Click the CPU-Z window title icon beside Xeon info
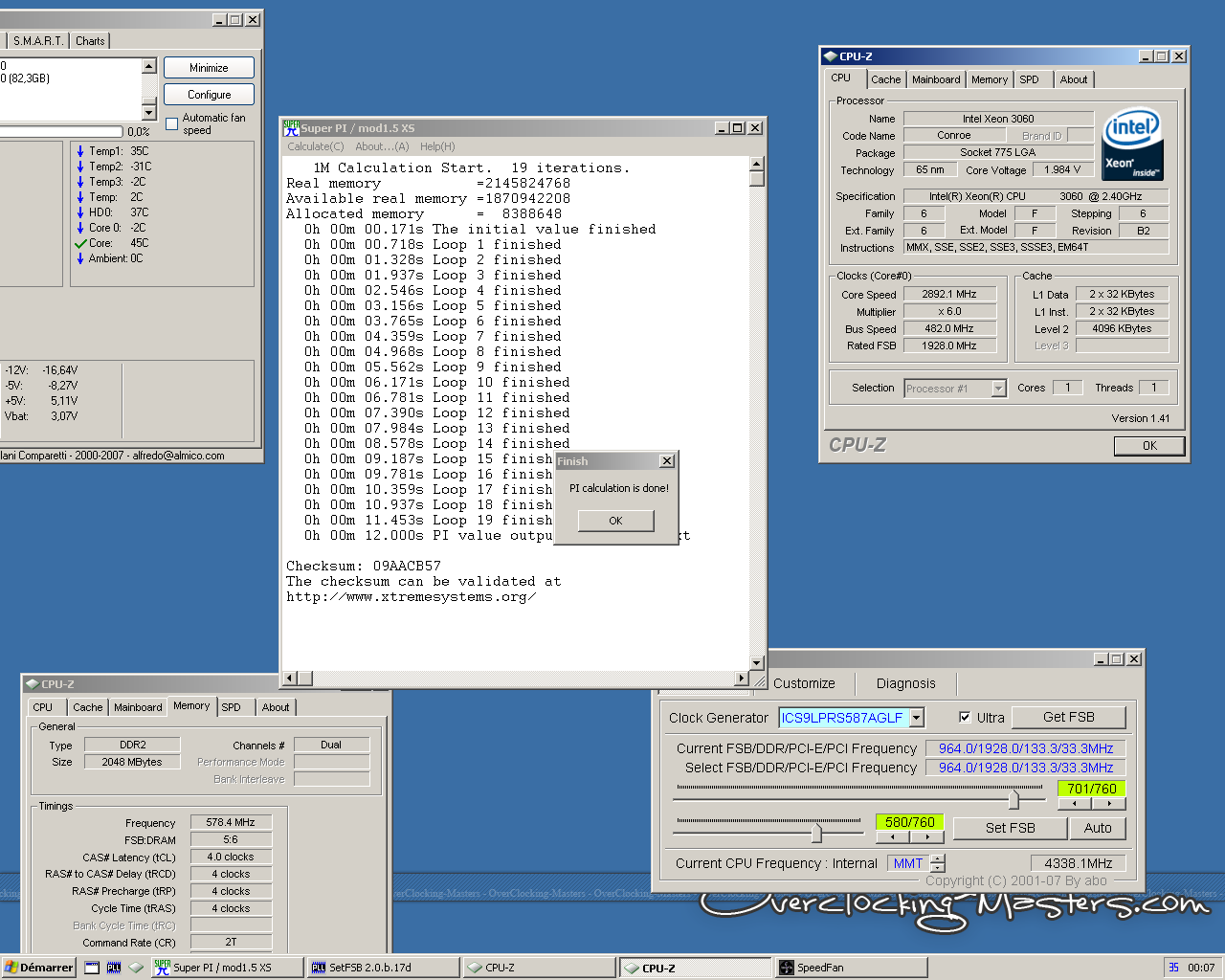1225x980 pixels. click(x=830, y=56)
